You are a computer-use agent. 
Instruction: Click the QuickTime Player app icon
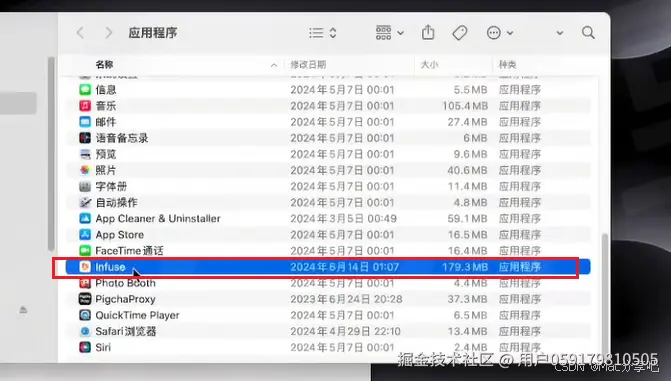85,315
